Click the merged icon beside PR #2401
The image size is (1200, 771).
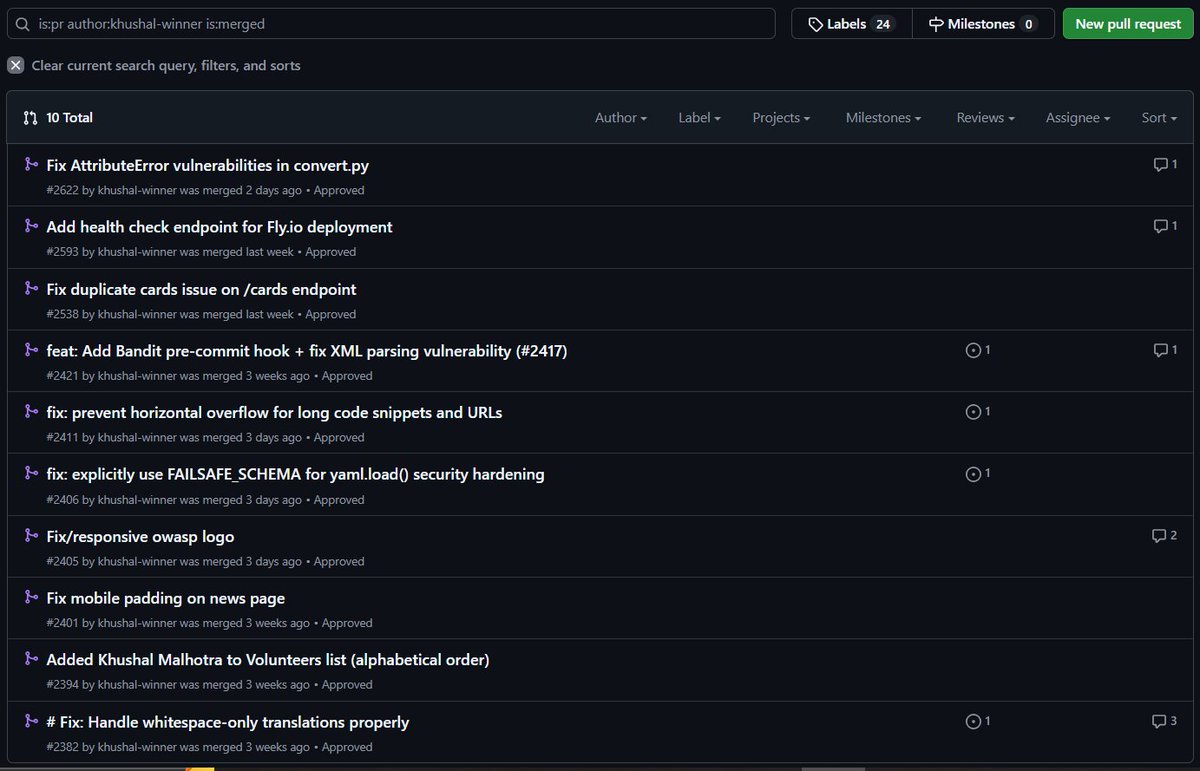[x=30, y=598]
